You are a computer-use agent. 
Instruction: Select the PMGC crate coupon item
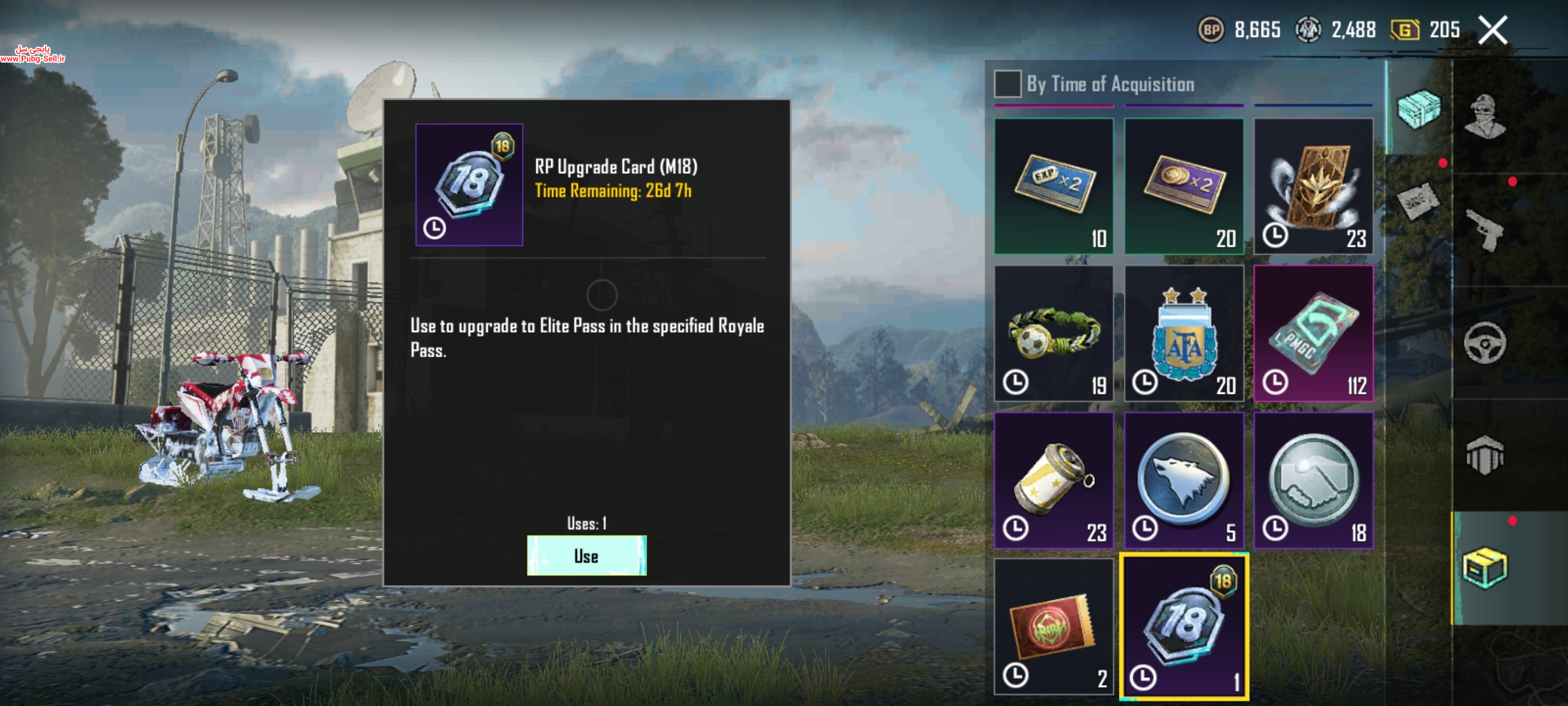pyautogui.click(x=1313, y=333)
